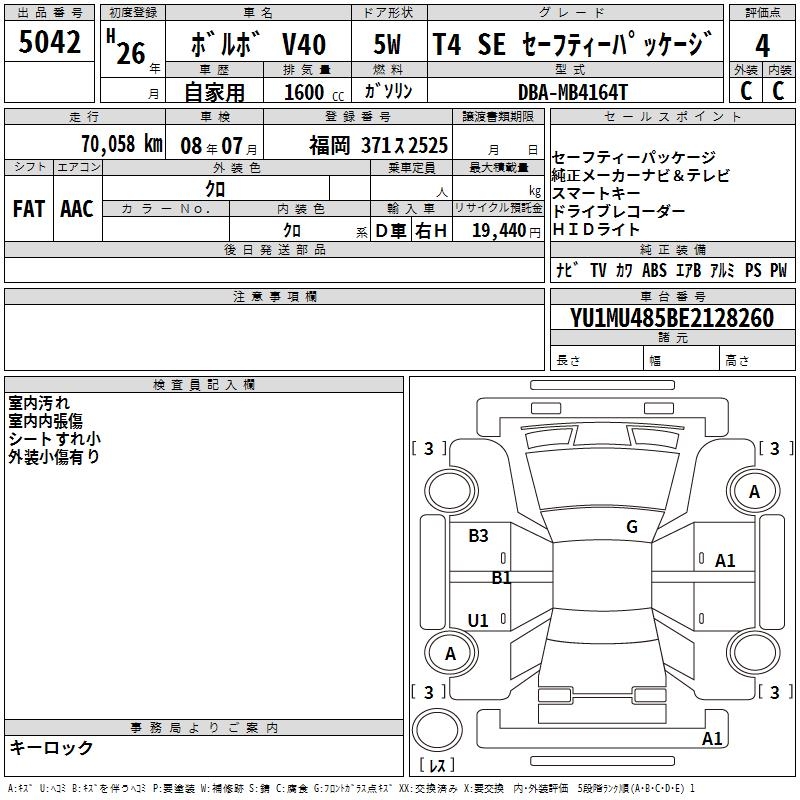Click the ABS equipment label
Image resolution: width=800 pixels, height=800 pixels.
tap(654, 270)
